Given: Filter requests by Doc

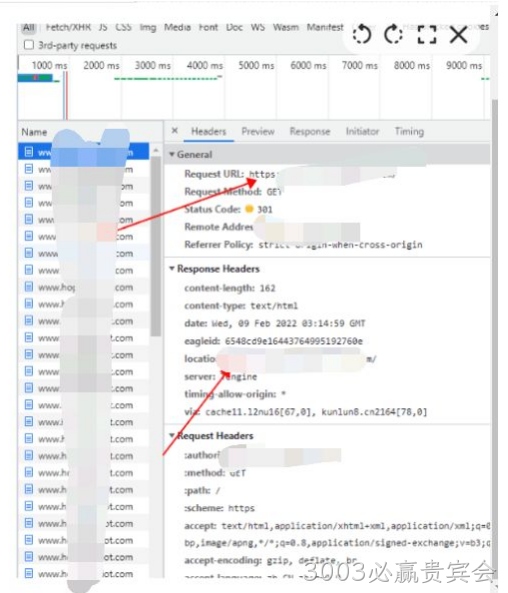Looking at the screenshot, I should click(235, 27).
